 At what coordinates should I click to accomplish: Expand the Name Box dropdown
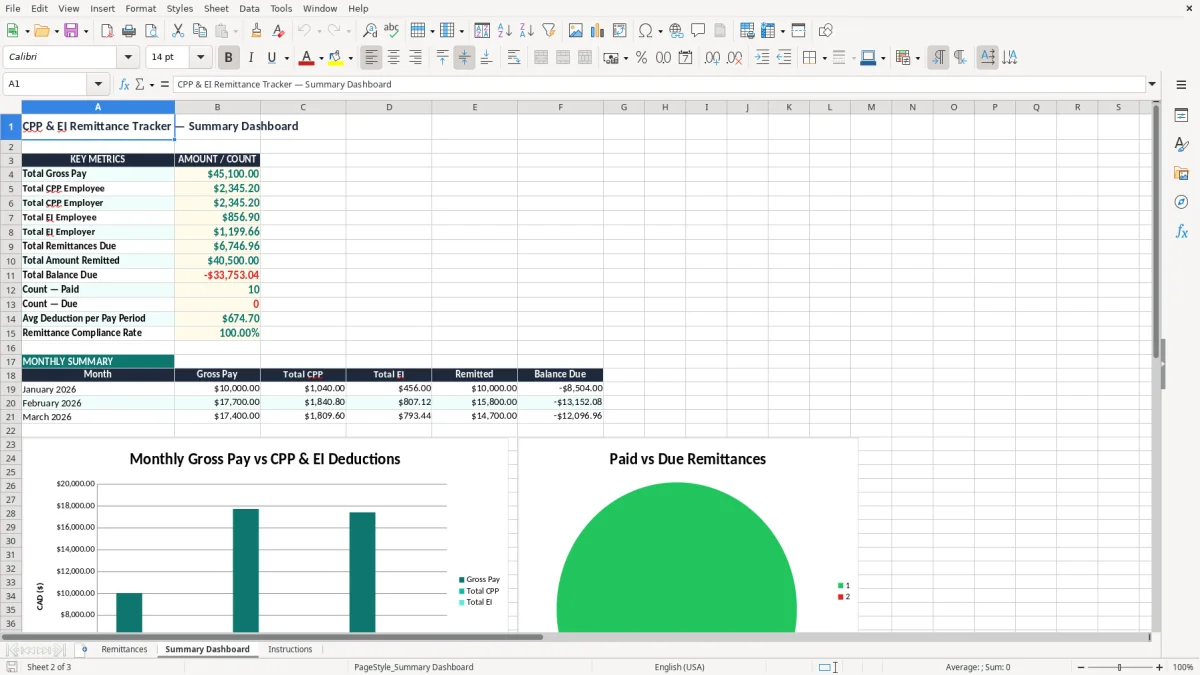pos(98,84)
